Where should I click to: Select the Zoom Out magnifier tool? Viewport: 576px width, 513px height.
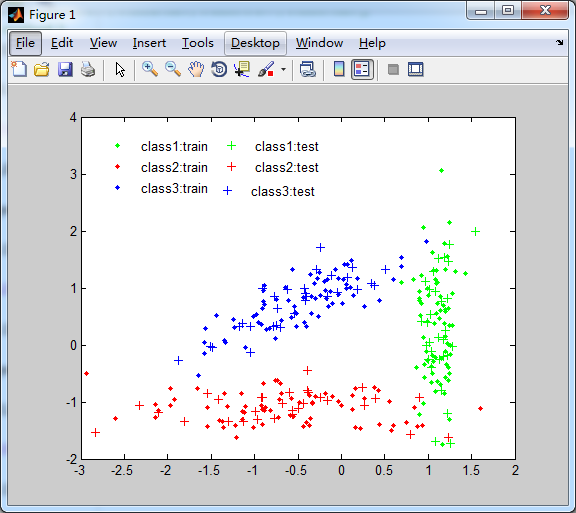point(173,69)
